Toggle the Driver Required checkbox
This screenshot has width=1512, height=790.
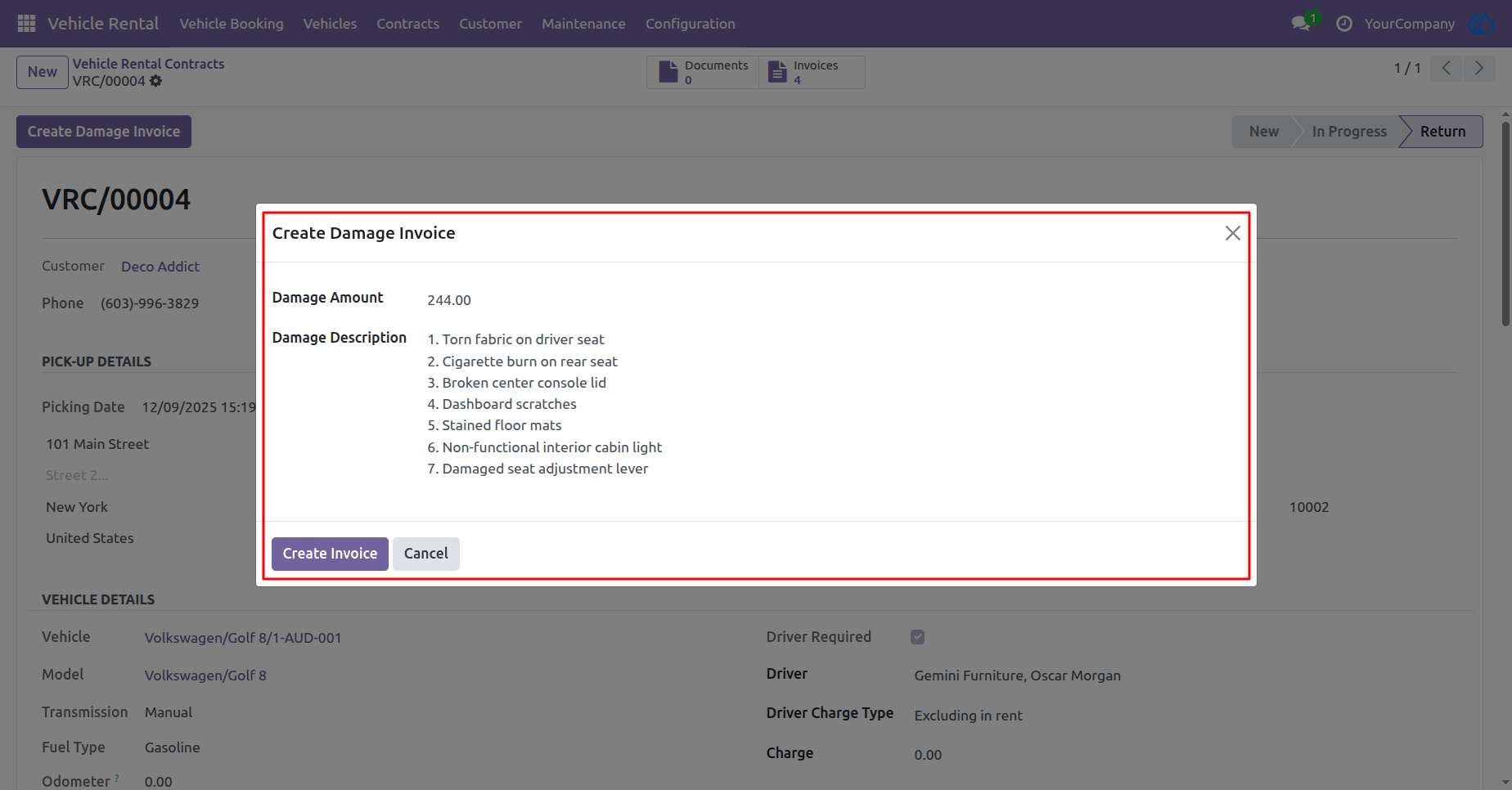918,637
